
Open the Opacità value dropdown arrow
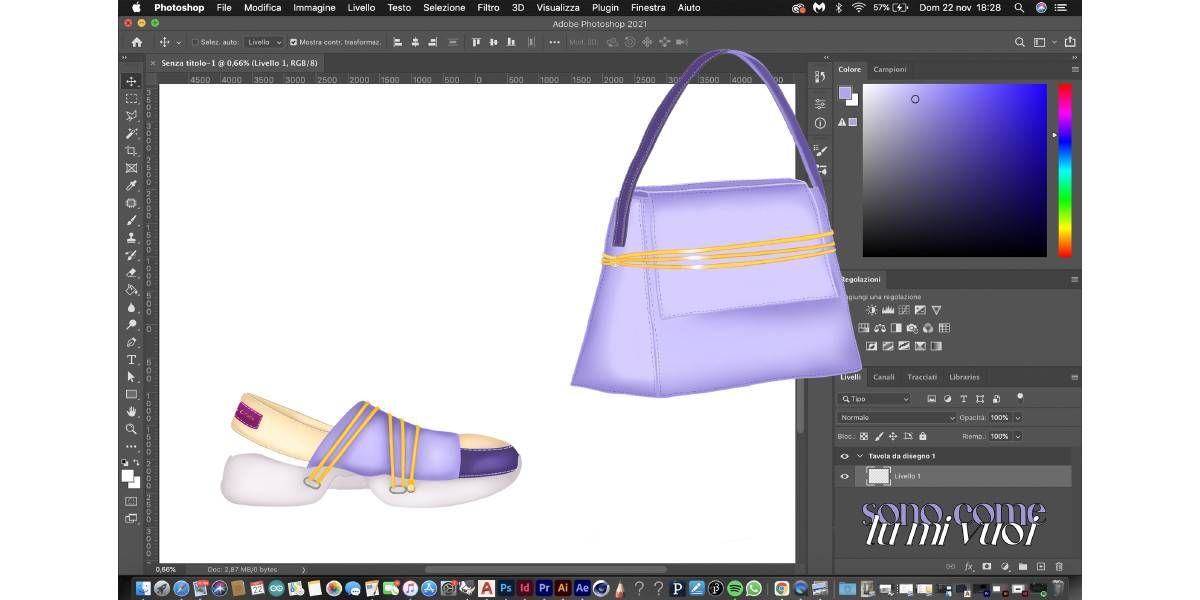[x=1018, y=417]
